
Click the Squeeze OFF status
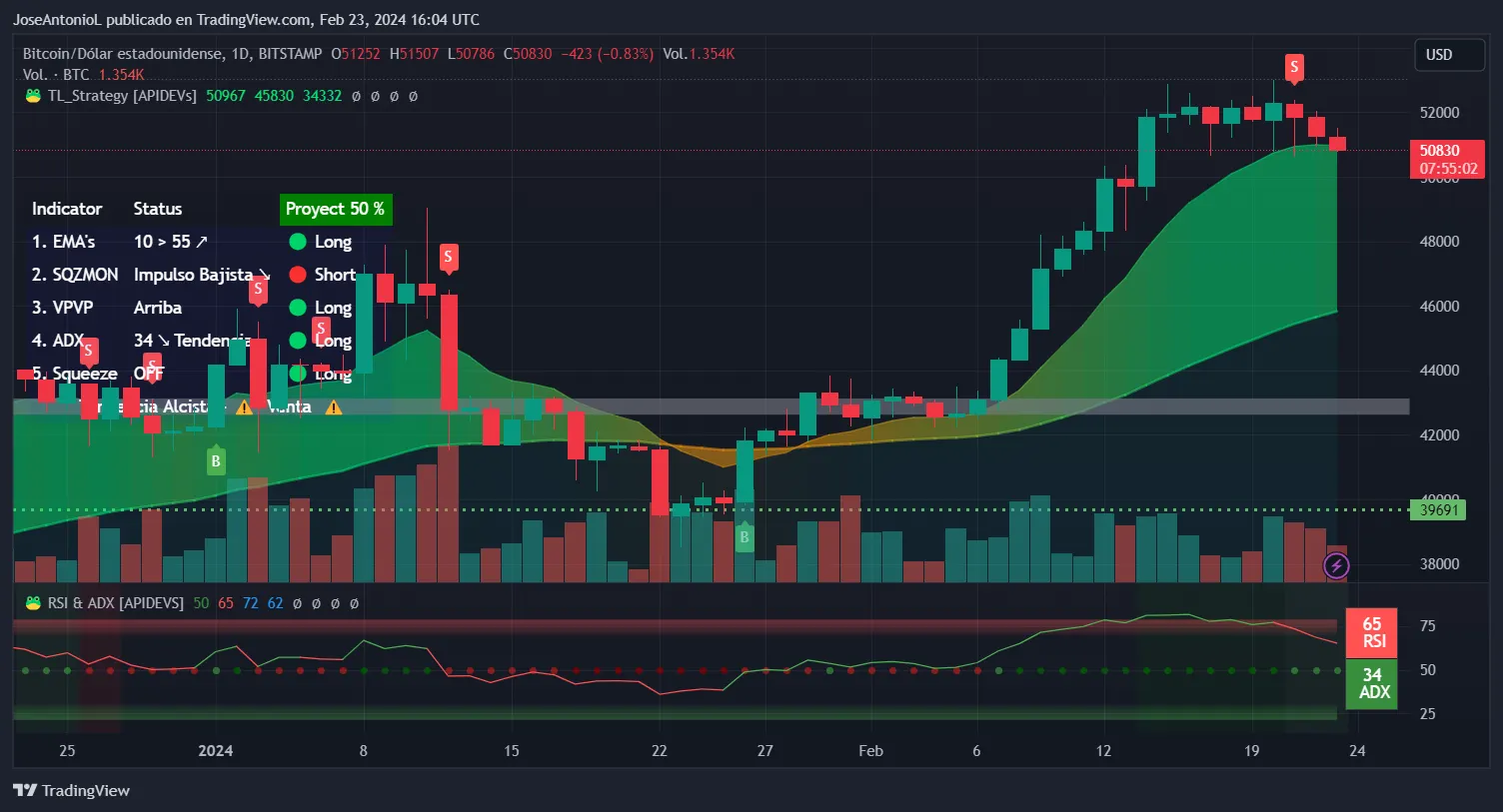149,374
